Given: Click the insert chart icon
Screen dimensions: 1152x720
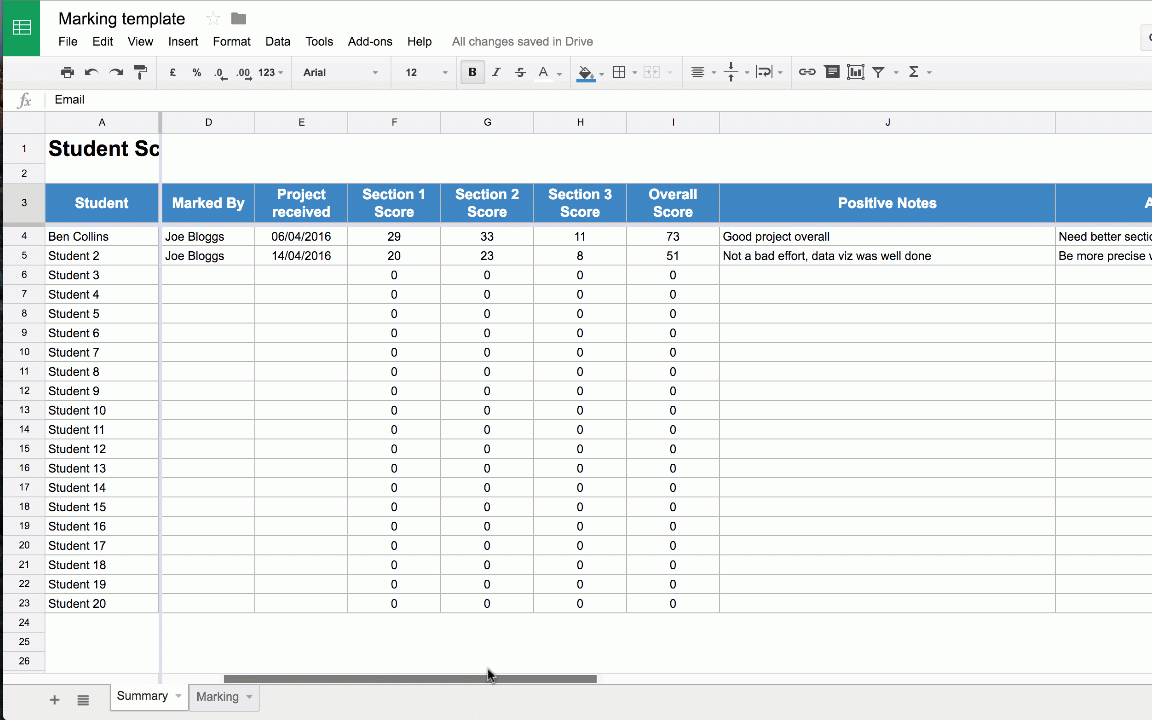Looking at the screenshot, I should (x=856, y=72).
